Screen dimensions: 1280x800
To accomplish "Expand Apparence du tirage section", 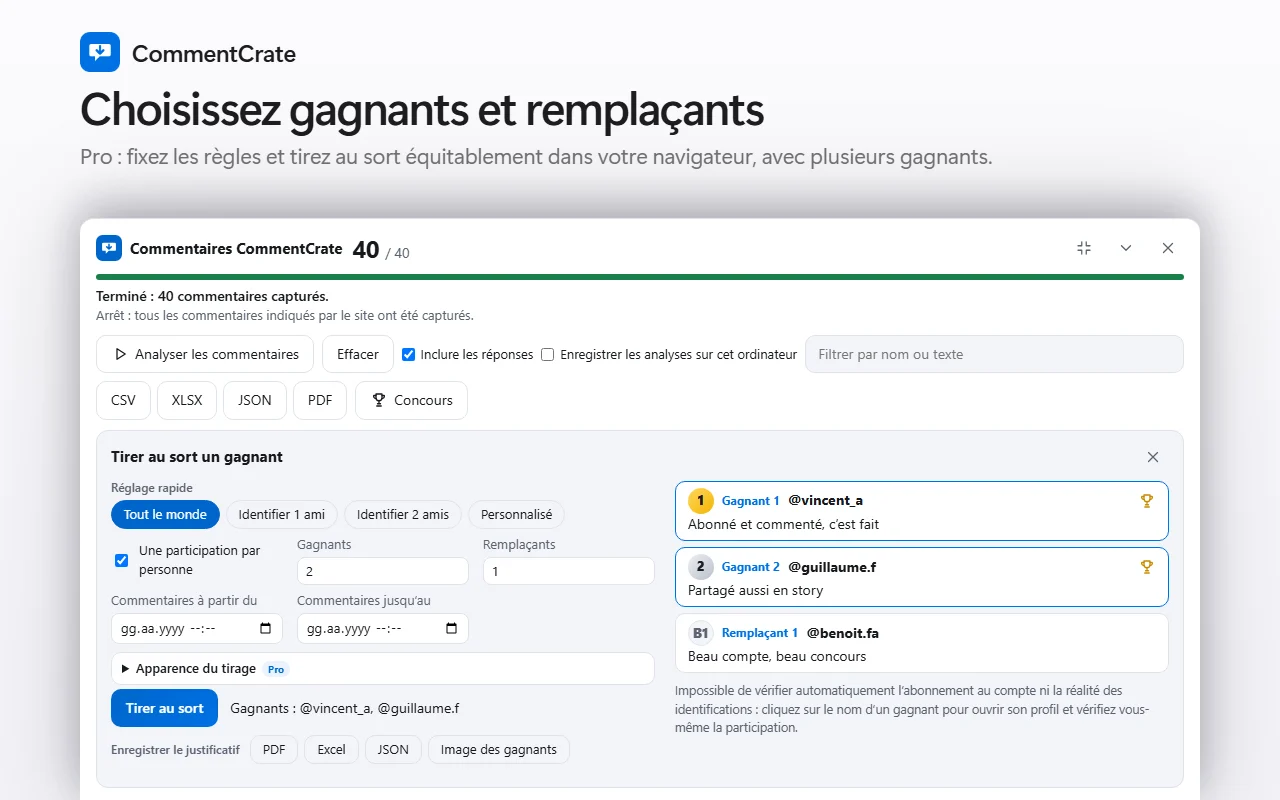I will coord(383,669).
